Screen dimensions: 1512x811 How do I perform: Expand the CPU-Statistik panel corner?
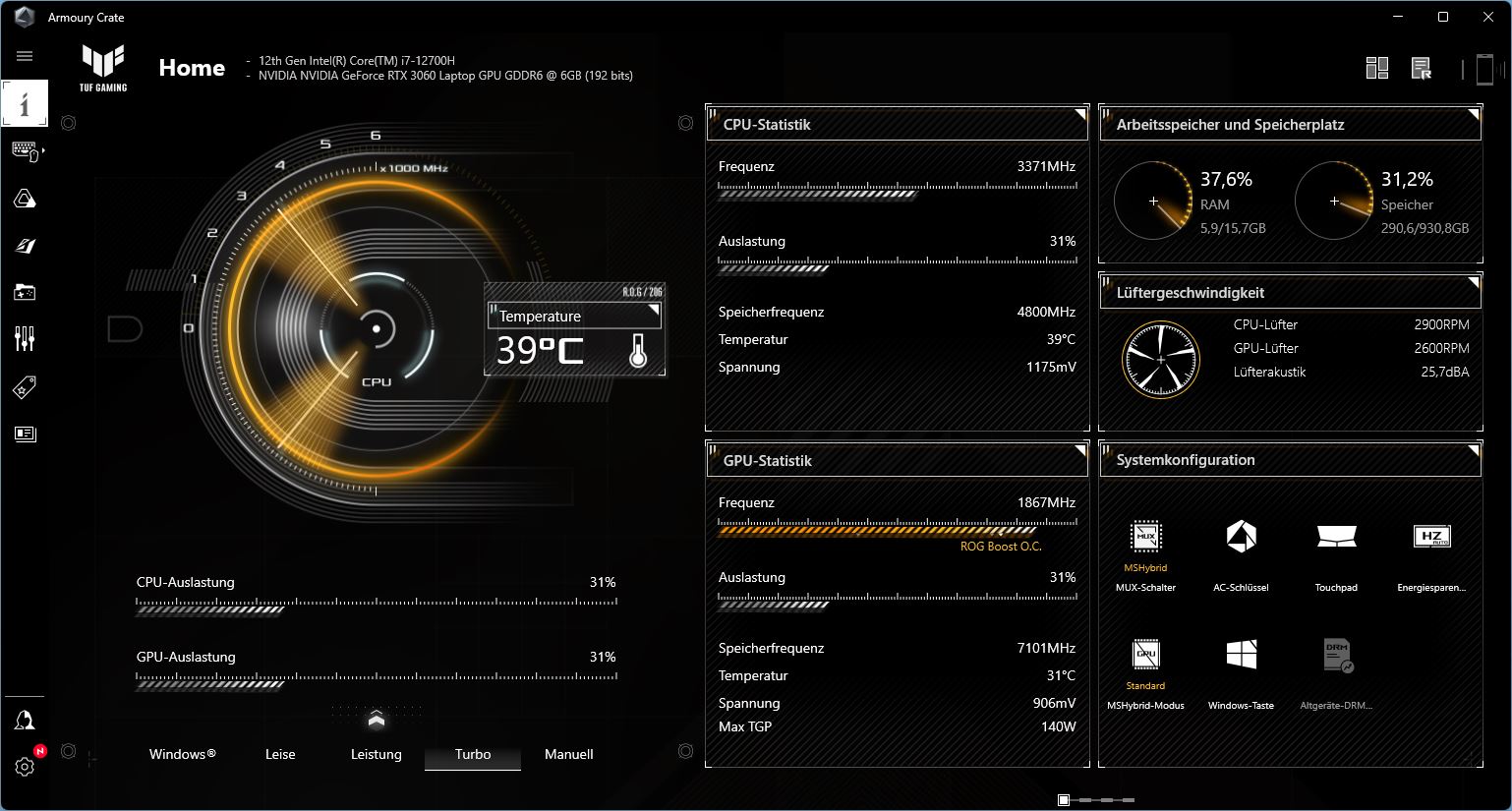tap(1079, 115)
